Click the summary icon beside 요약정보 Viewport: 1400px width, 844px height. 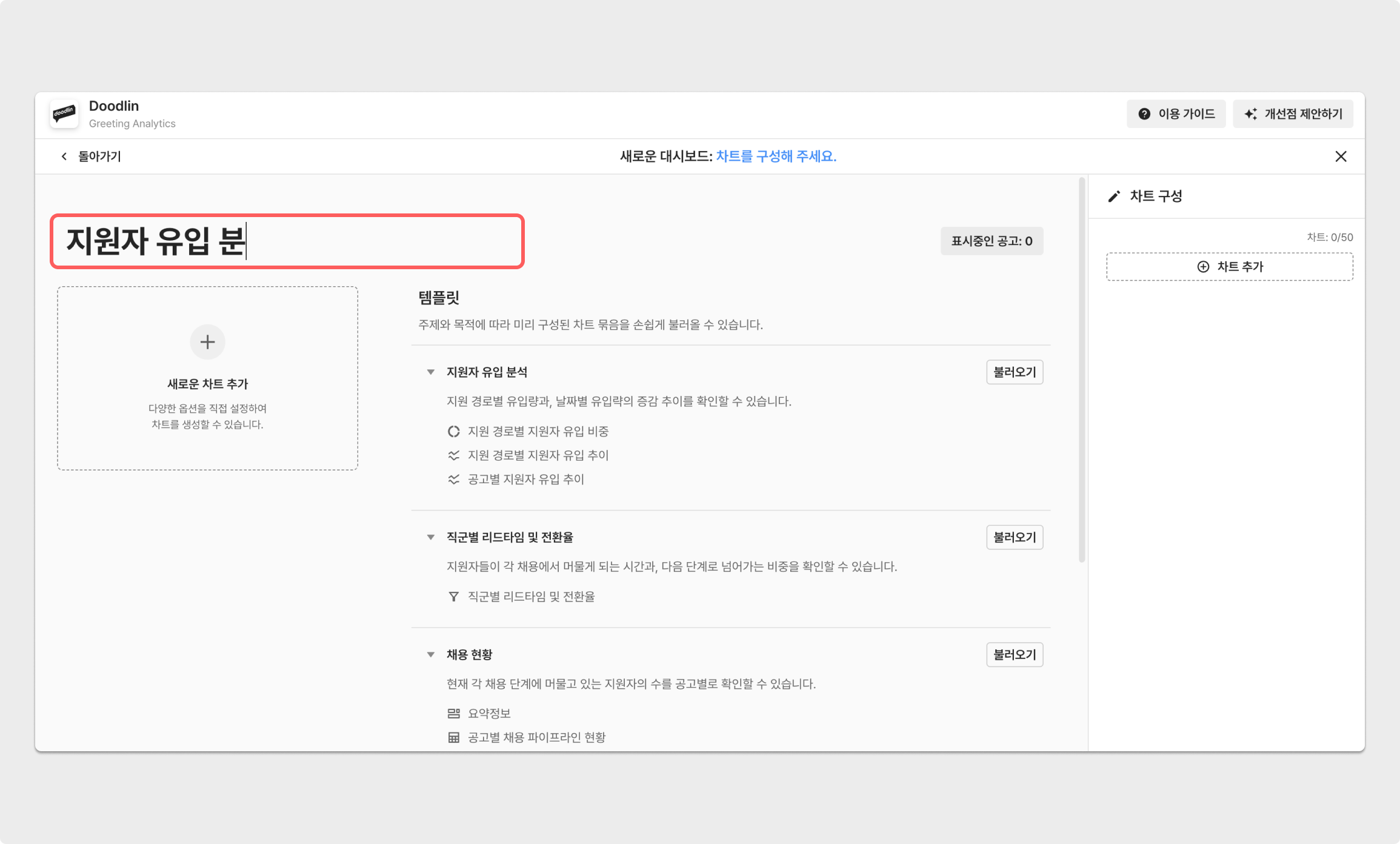tap(453, 714)
